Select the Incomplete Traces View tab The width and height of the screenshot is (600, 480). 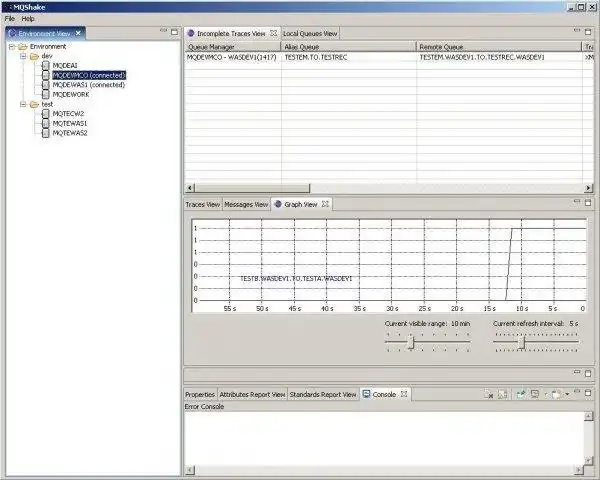tap(231, 34)
